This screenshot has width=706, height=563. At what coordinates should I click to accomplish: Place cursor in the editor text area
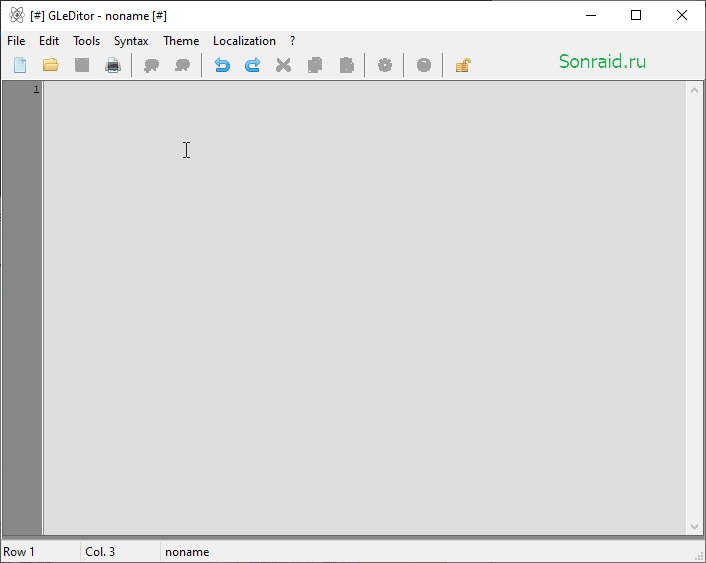pyautogui.click(x=365, y=308)
